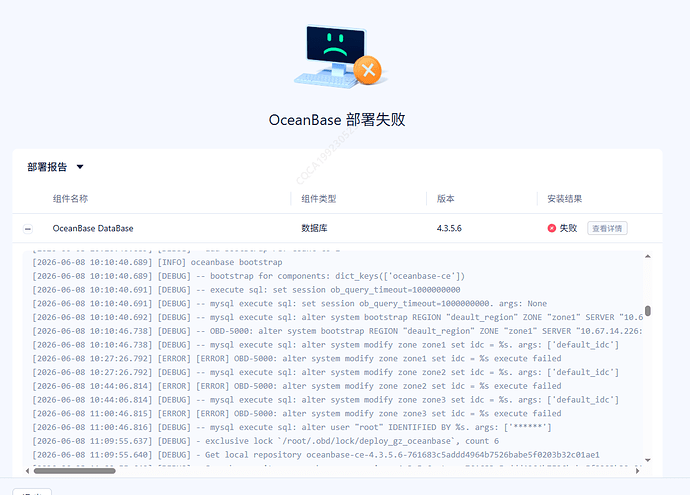Click the sad computer failure illustration
690x495 pixels.
point(338,56)
